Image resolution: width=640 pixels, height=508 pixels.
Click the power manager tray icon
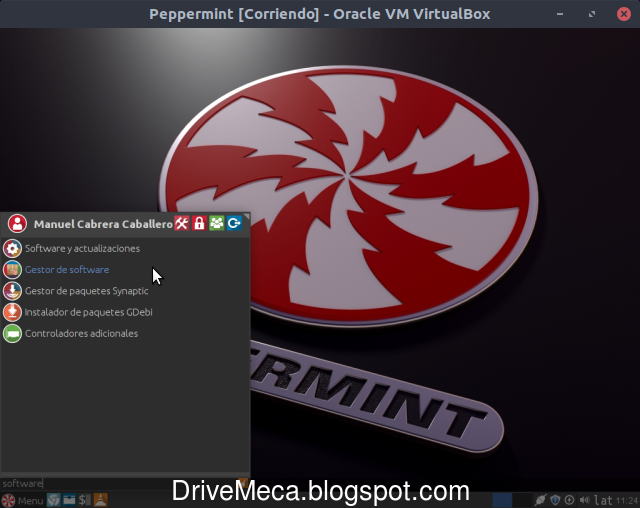[x=569, y=500]
